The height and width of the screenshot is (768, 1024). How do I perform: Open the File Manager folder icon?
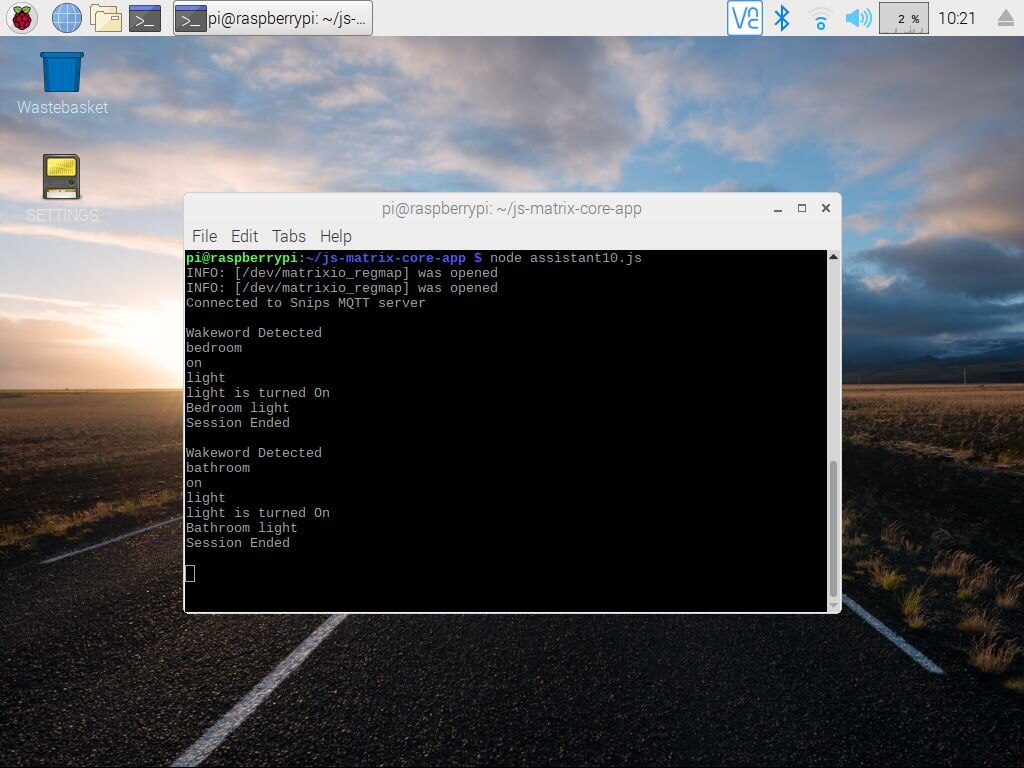point(105,17)
